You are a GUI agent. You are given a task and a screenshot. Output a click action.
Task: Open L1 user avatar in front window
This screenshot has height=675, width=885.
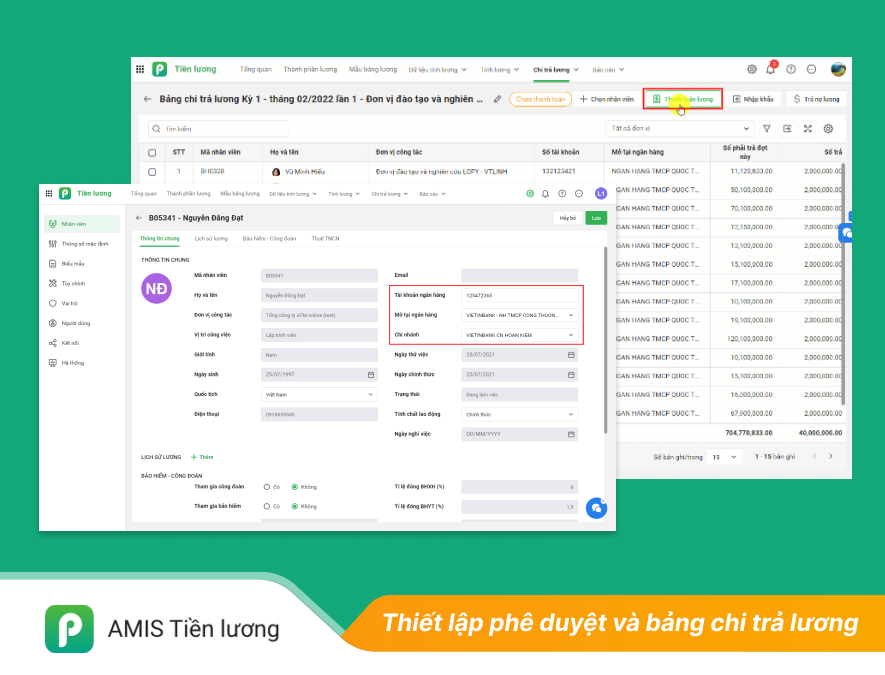601,194
